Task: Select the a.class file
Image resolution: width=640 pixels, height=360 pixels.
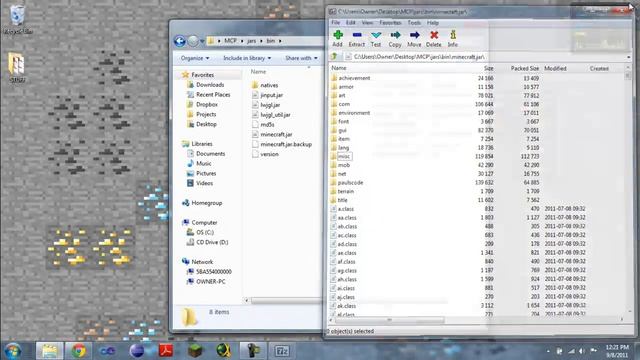Action: coord(346,209)
